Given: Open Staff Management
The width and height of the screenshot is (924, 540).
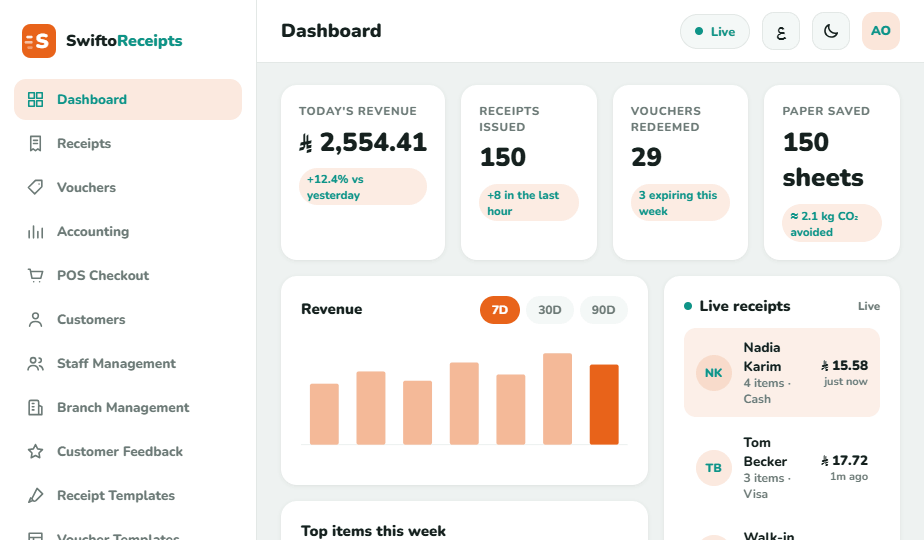Looking at the screenshot, I should pyautogui.click(x=128, y=364).
